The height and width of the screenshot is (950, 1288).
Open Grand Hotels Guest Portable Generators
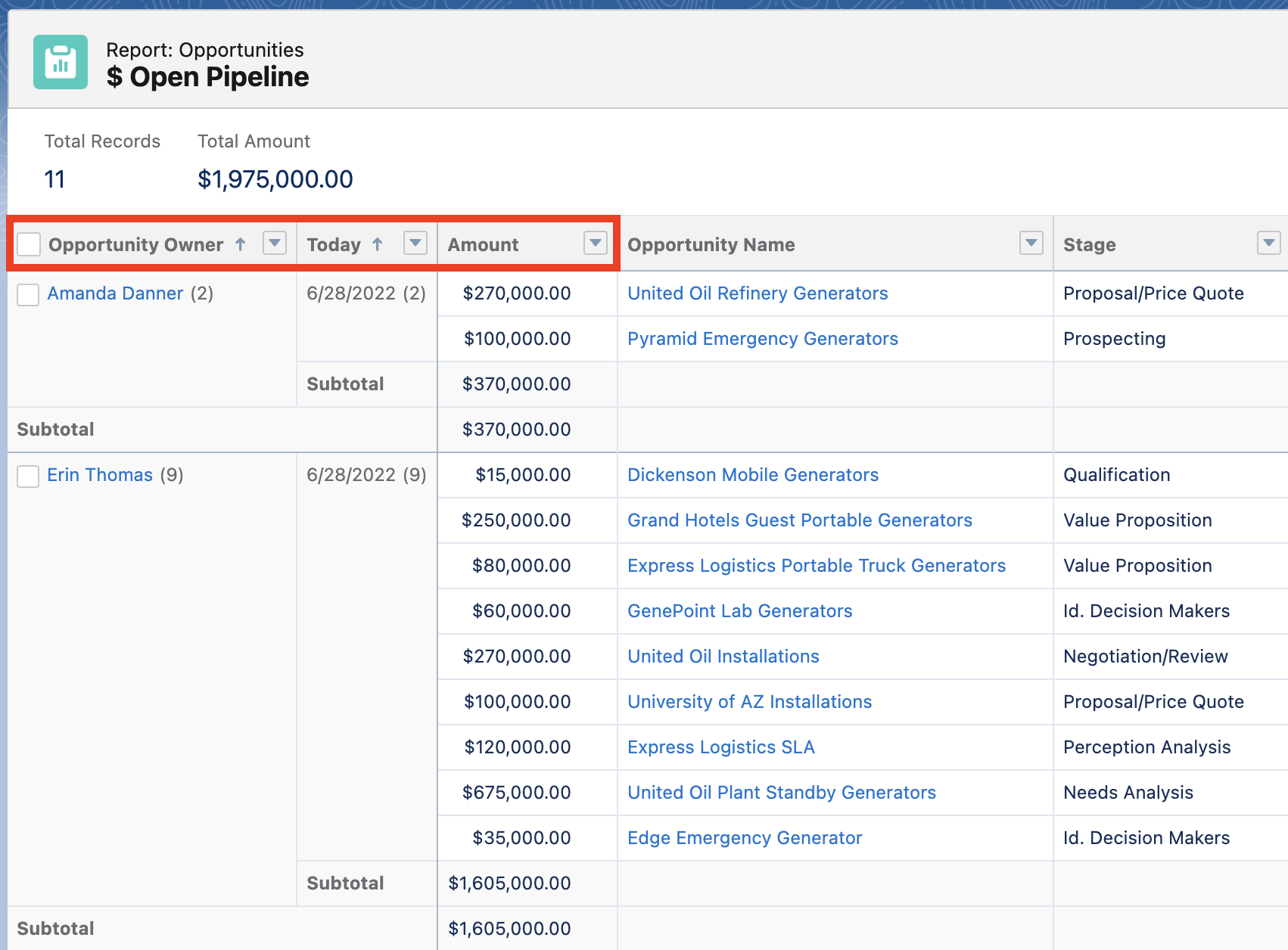click(799, 520)
